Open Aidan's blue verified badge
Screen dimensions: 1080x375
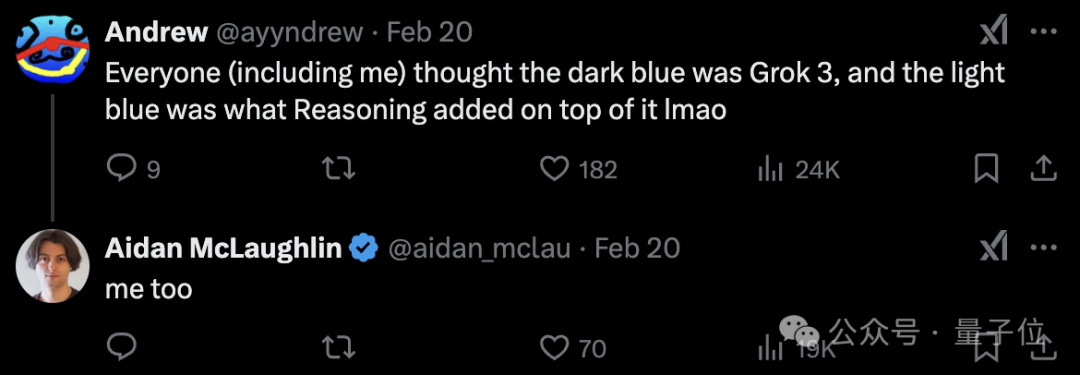[x=364, y=248]
